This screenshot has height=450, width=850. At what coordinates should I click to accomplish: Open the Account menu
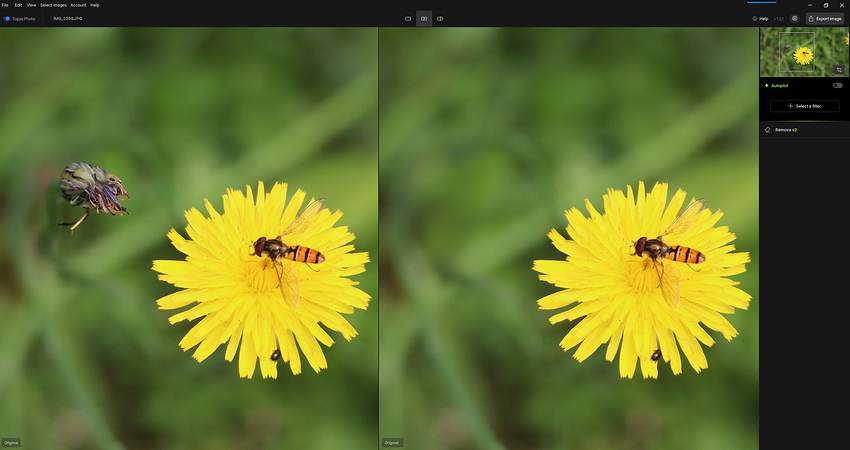pos(78,5)
